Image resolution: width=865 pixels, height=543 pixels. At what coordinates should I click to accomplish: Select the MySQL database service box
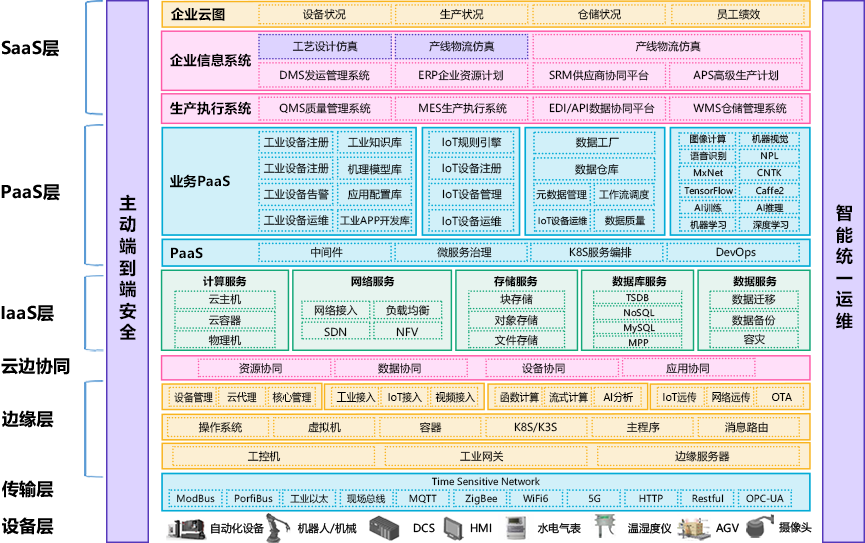(x=638, y=327)
